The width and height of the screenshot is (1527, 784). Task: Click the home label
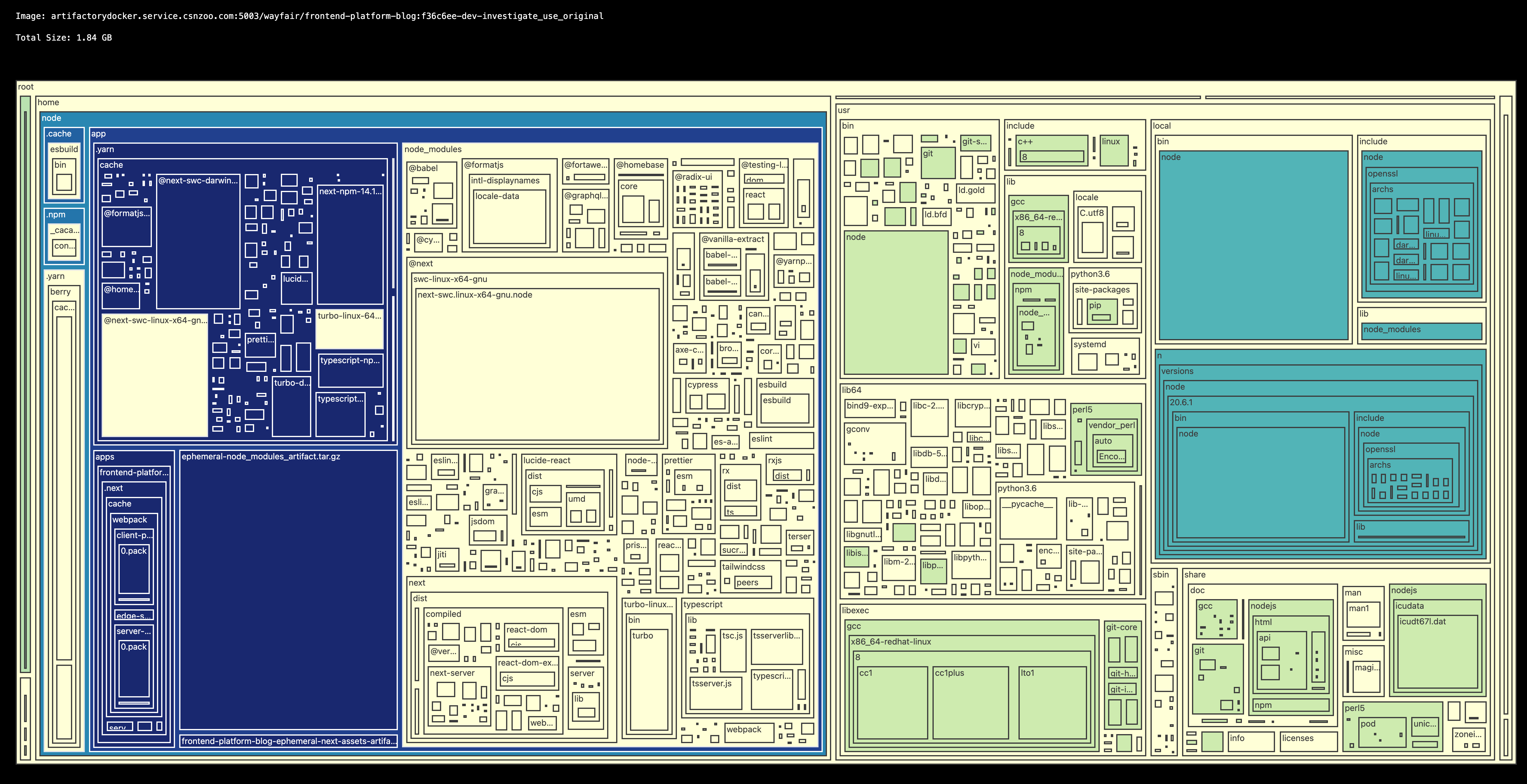coord(49,102)
